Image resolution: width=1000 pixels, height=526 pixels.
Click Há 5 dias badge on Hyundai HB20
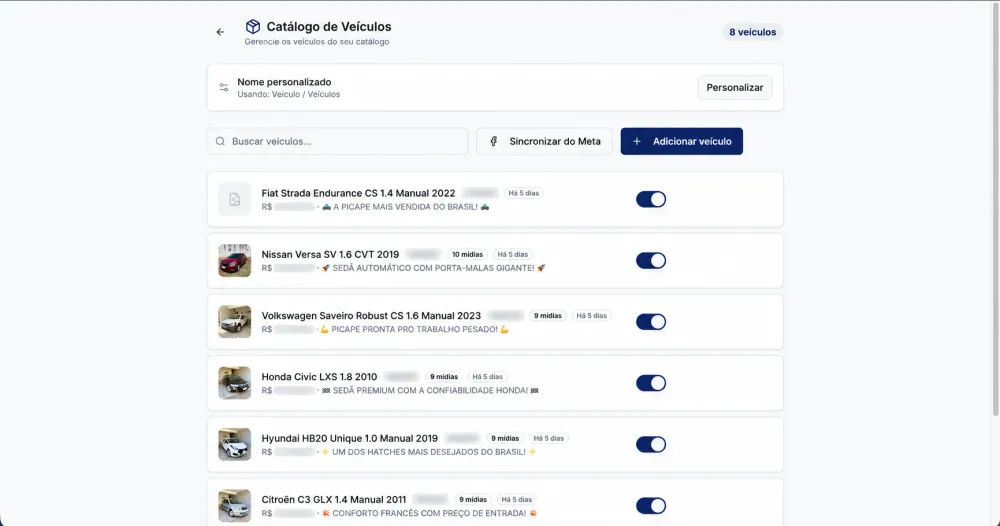tap(549, 438)
